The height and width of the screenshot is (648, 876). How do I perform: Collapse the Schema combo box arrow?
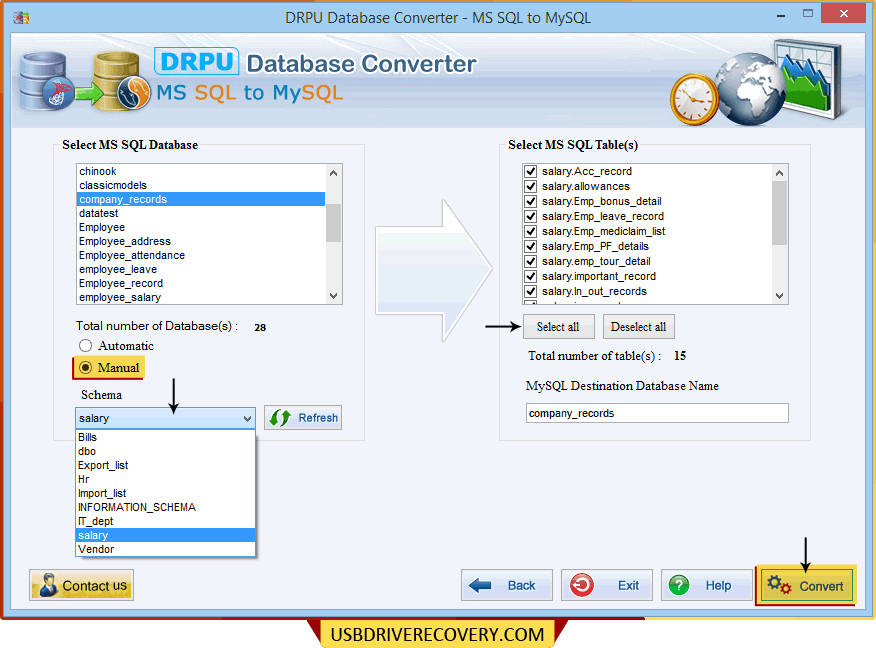click(x=247, y=418)
